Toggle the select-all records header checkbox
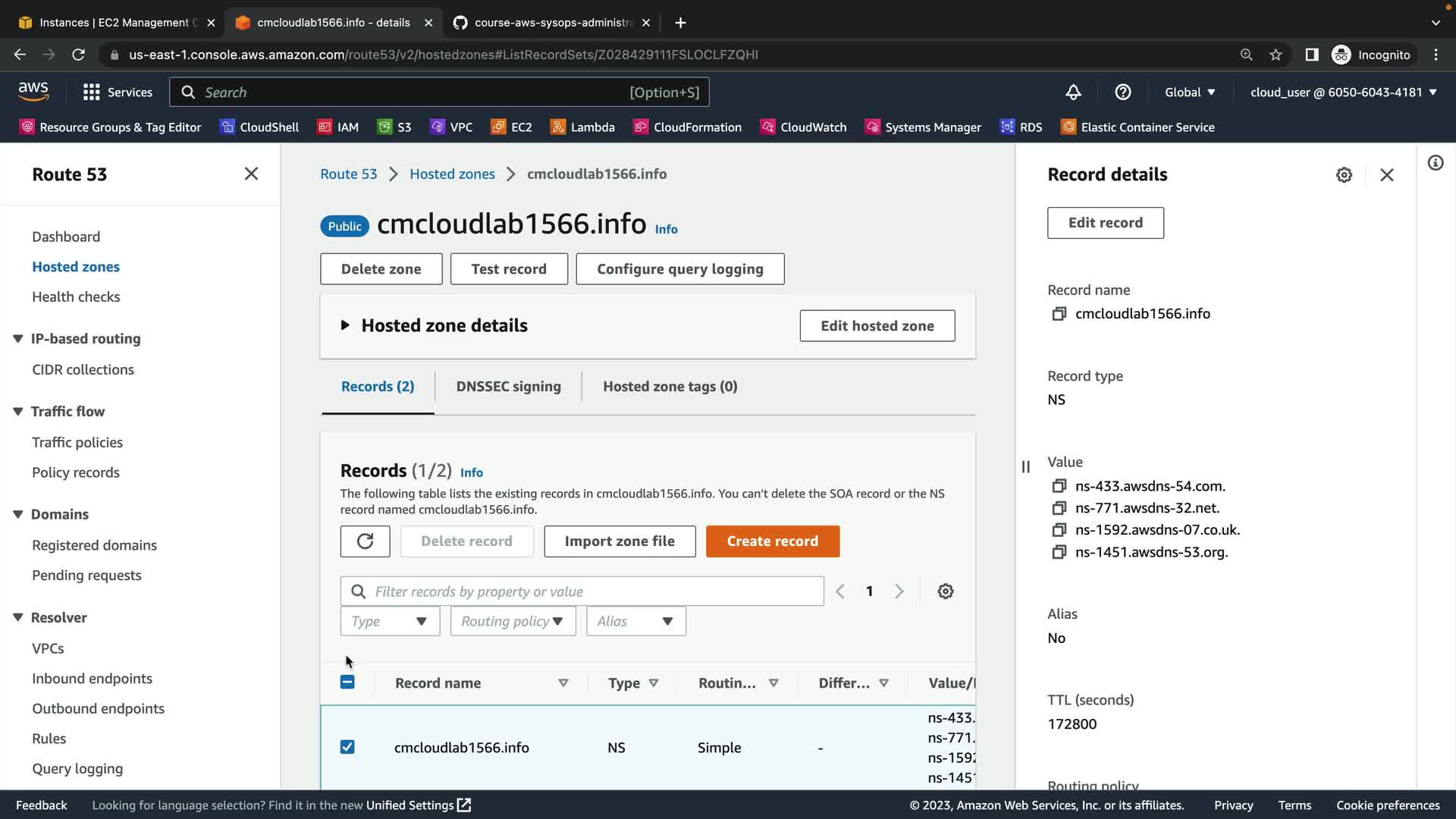This screenshot has height=819, width=1456. (x=347, y=682)
